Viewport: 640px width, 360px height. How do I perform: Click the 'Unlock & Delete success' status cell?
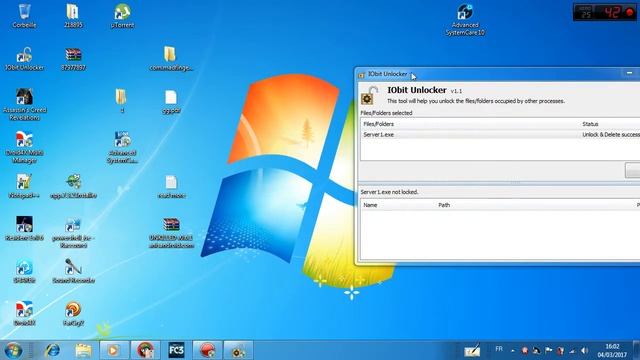pyautogui.click(x=611, y=134)
